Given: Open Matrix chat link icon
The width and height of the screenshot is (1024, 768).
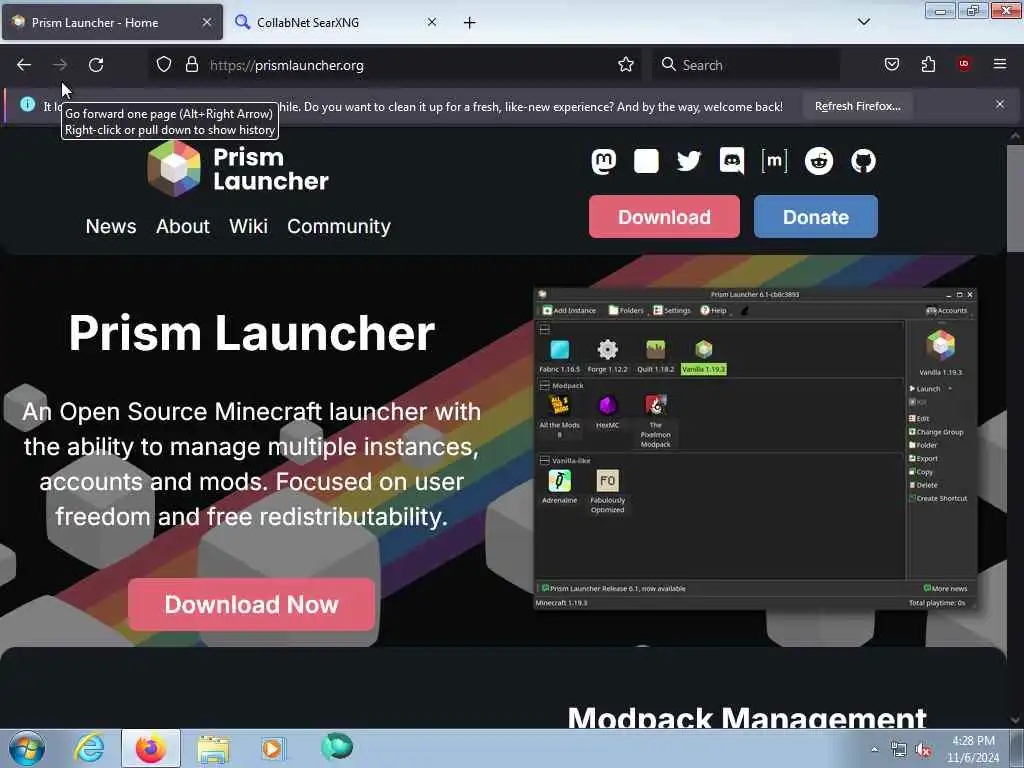Looking at the screenshot, I should [x=774, y=161].
